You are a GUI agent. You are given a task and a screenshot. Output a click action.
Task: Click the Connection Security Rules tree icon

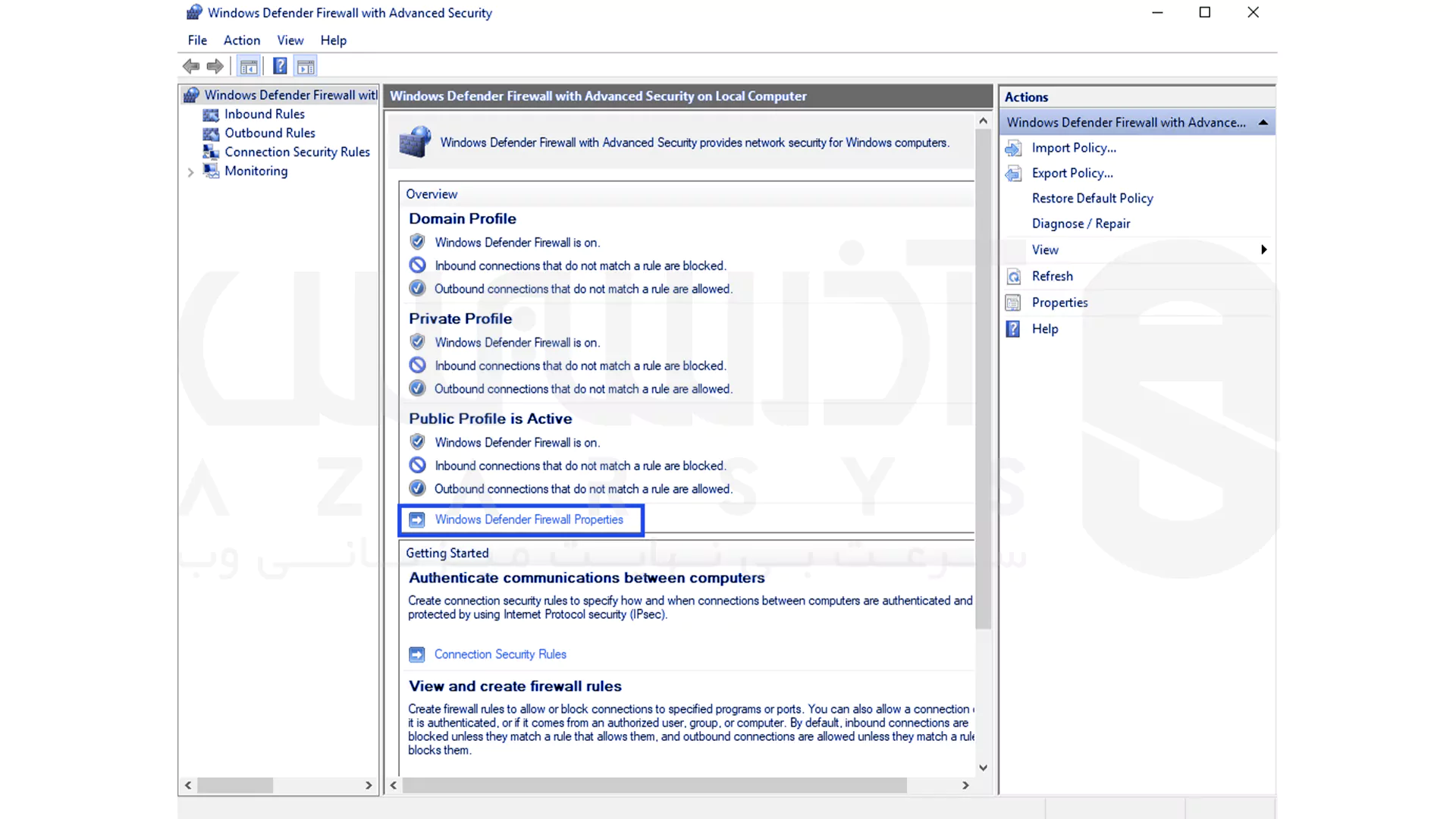pyautogui.click(x=211, y=152)
